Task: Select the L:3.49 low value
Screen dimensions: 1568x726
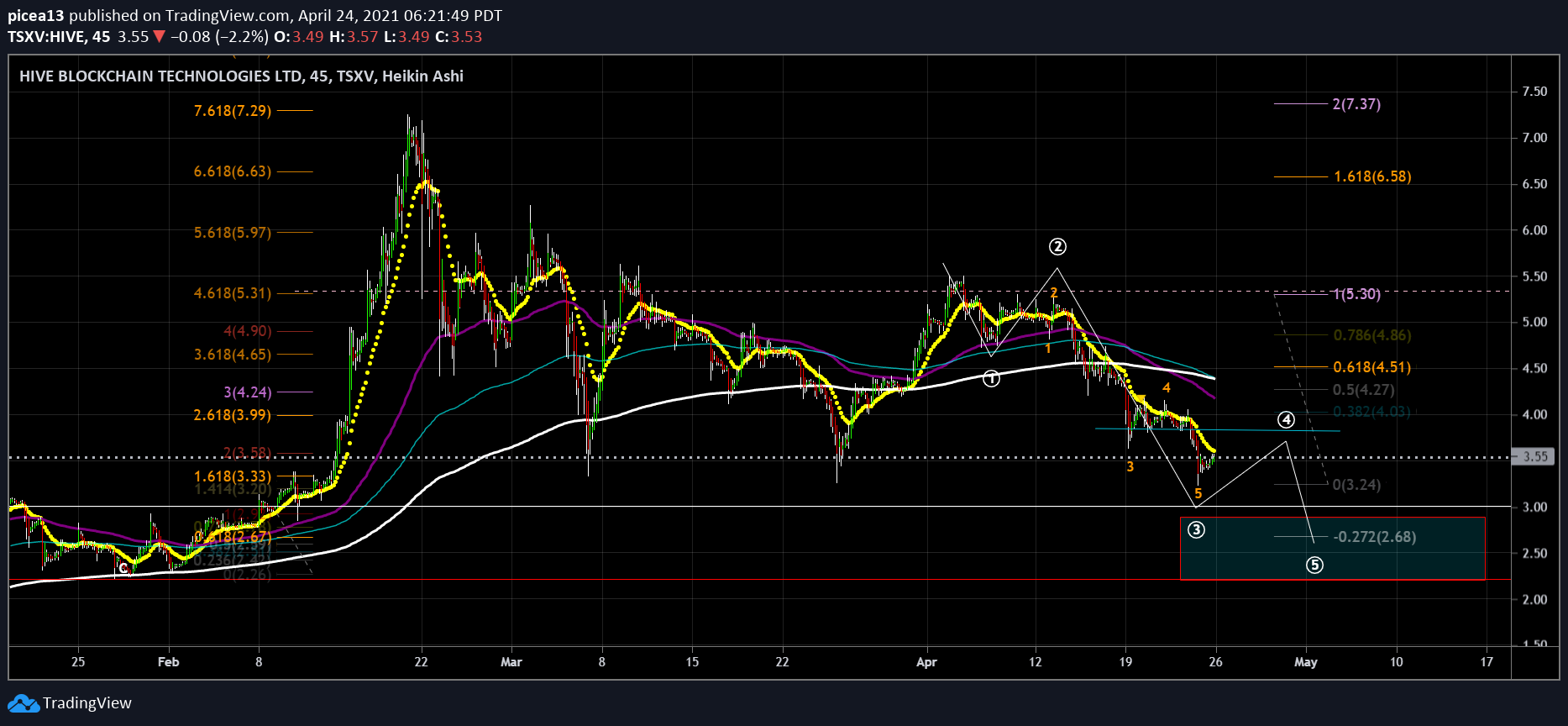Action: tap(406, 36)
